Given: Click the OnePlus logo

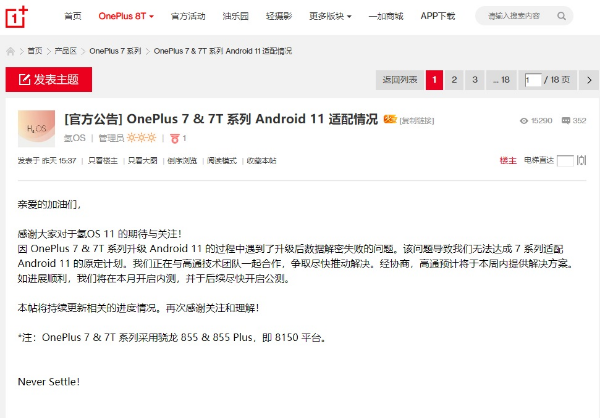Looking at the screenshot, I should click(16, 16).
